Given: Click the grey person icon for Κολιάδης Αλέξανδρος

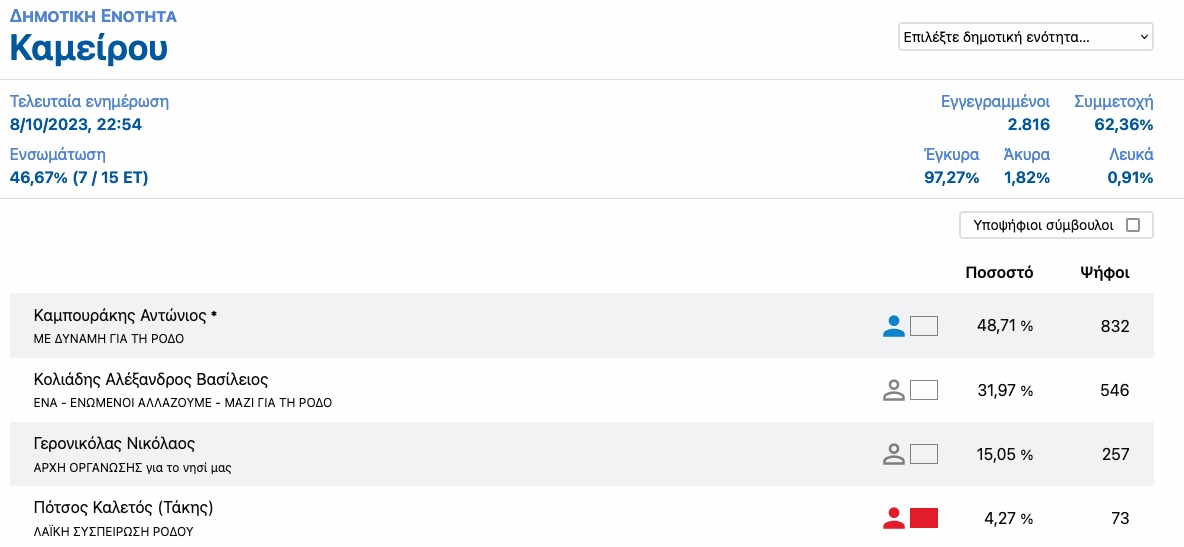Looking at the screenshot, I should tap(893, 391).
